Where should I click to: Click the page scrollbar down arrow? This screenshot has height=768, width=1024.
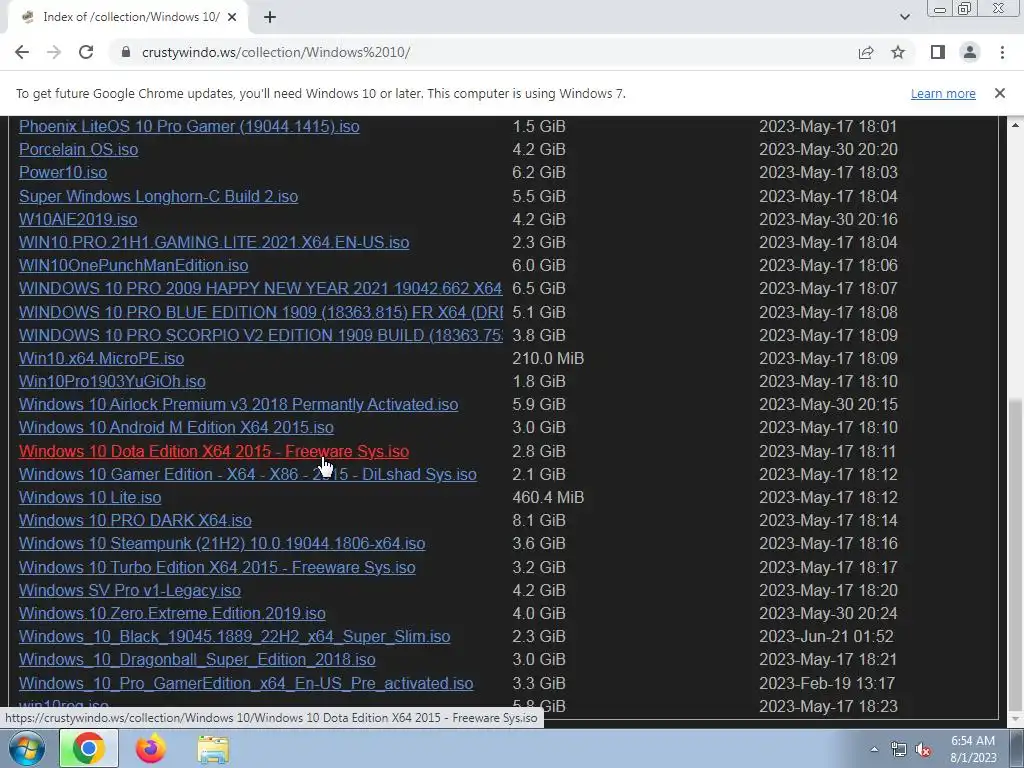(1016, 719)
